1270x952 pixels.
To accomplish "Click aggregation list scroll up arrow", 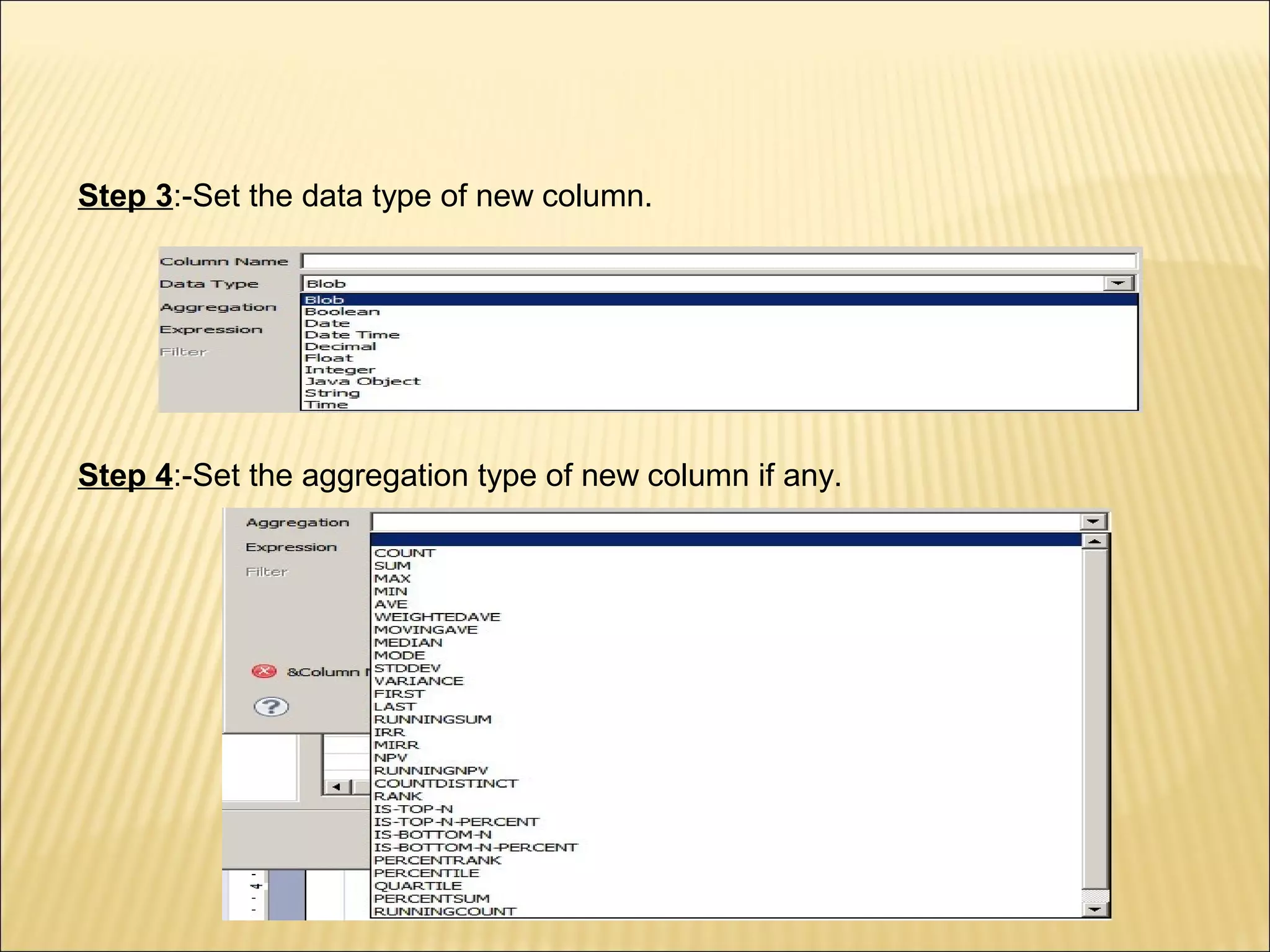I will click(x=1095, y=542).
